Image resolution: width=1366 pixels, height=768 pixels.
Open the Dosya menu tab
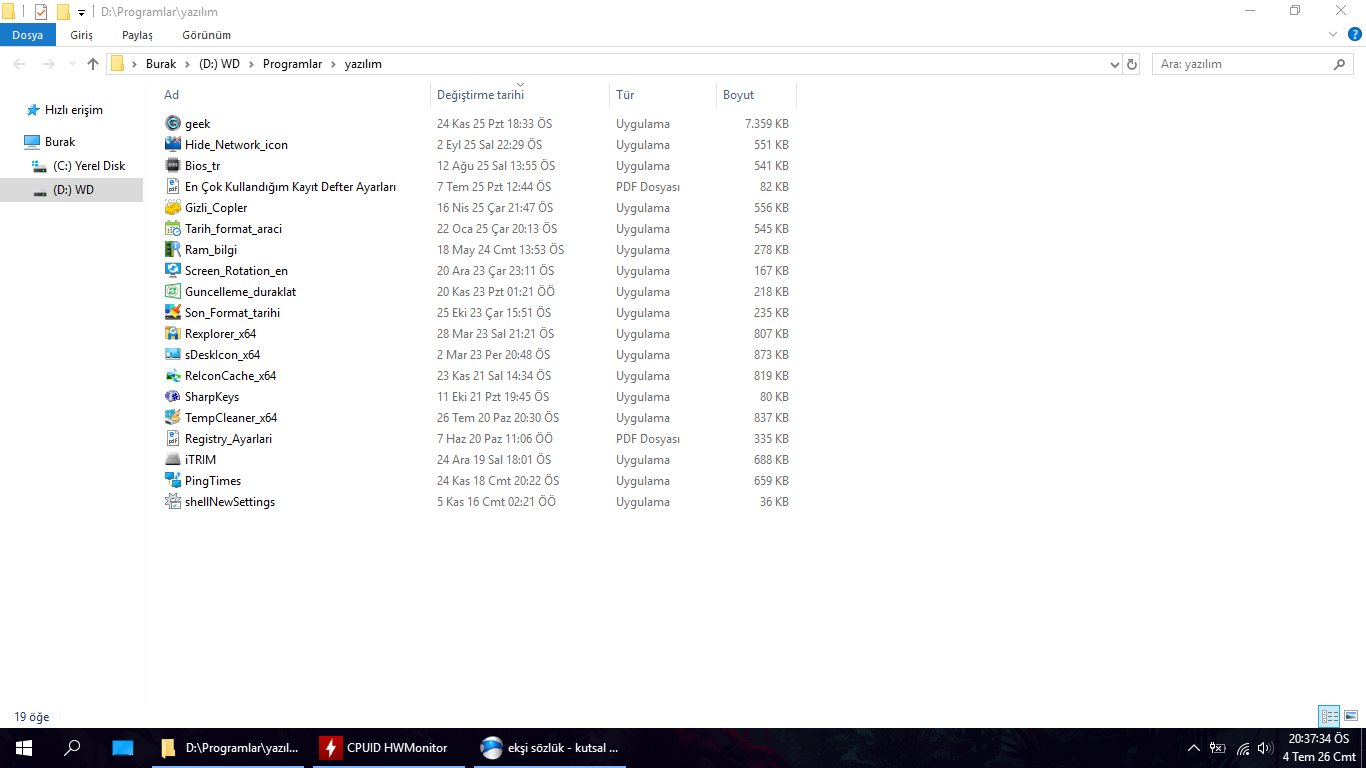[28, 35]
